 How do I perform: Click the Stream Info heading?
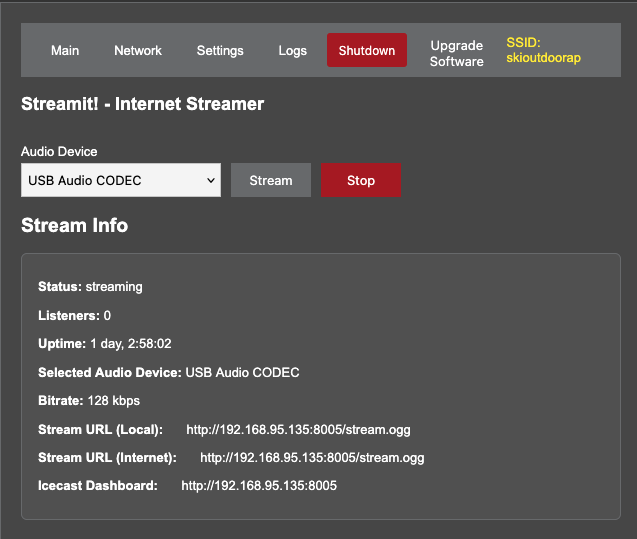pyautogui.click(x=75, y=225)
